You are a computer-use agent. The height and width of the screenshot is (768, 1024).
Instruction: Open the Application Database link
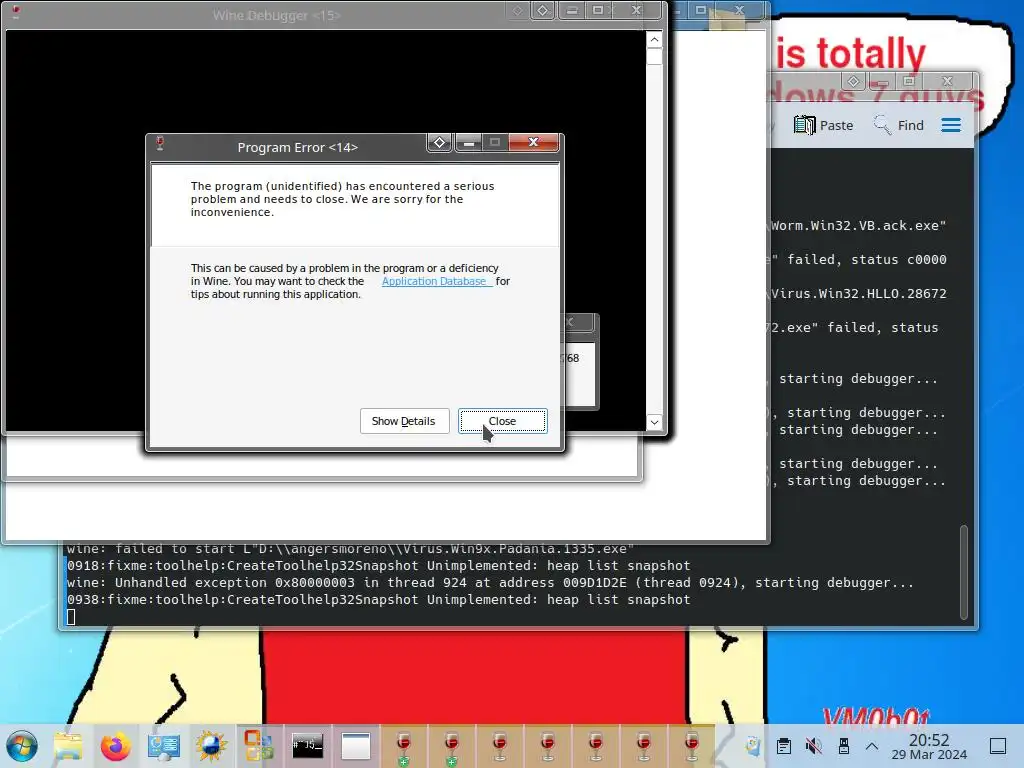coord(436,281)
